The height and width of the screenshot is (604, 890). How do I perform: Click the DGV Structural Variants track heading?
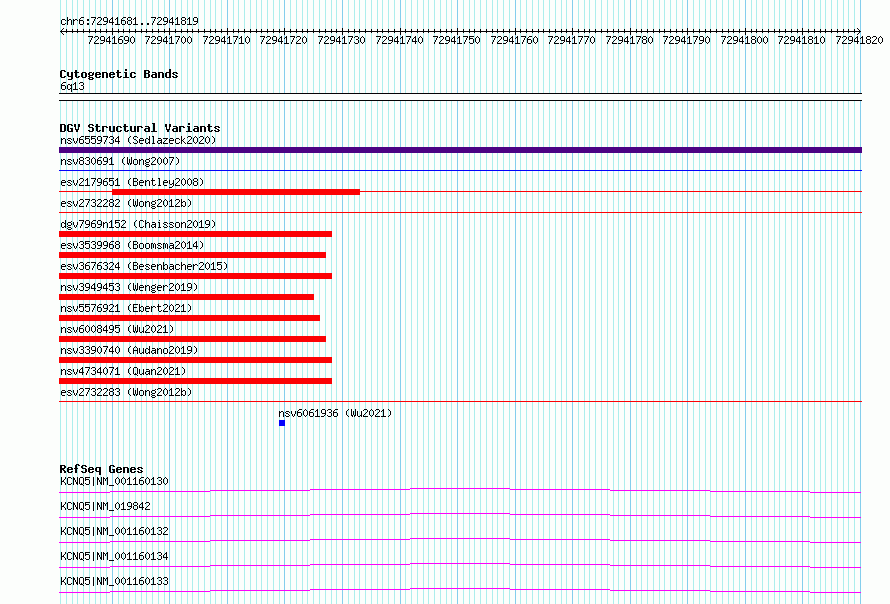pos(140,128)
